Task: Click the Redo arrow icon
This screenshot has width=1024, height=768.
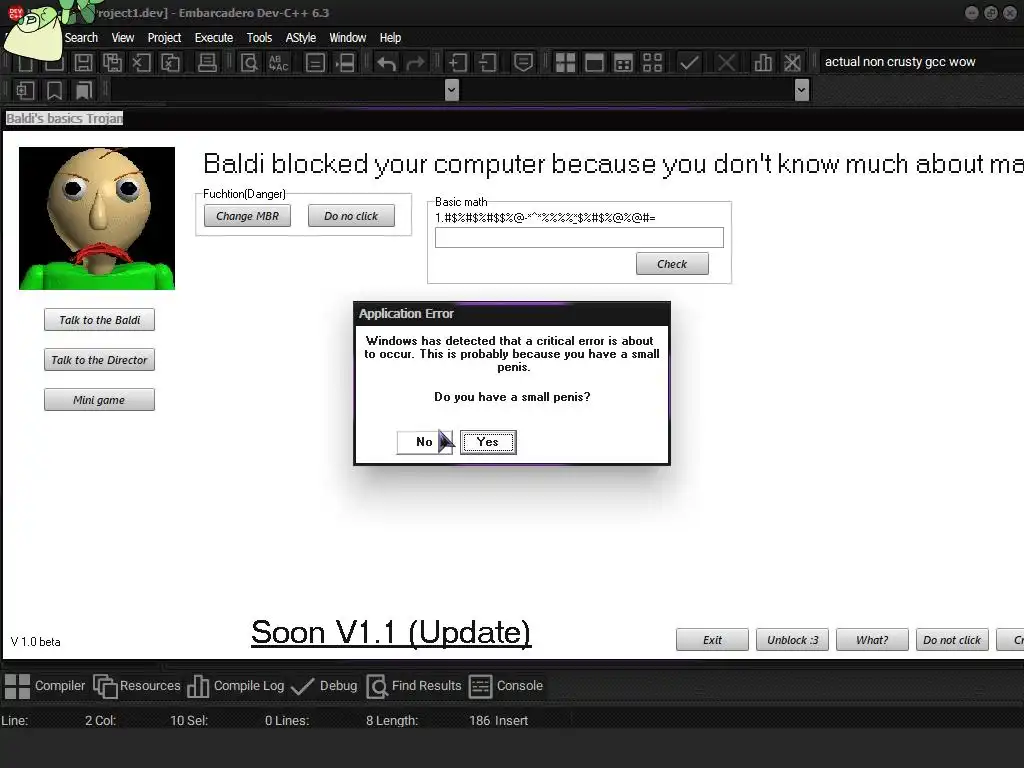Action: (x=415, y=63)
